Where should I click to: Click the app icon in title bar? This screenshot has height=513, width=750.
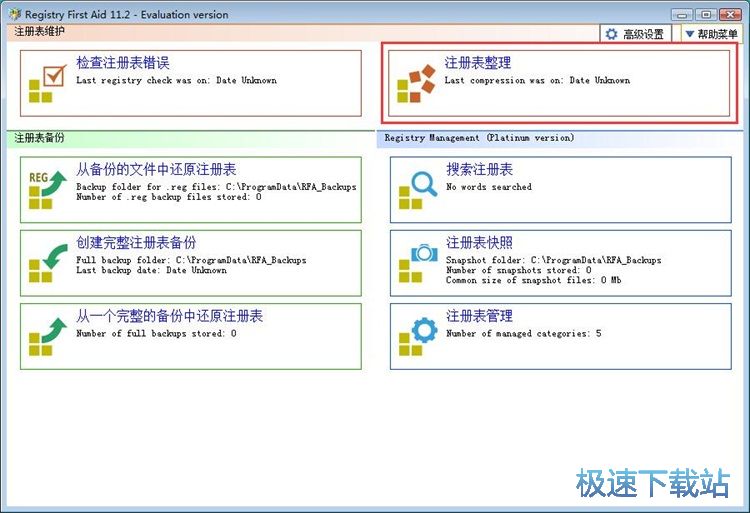pos(15,14)
